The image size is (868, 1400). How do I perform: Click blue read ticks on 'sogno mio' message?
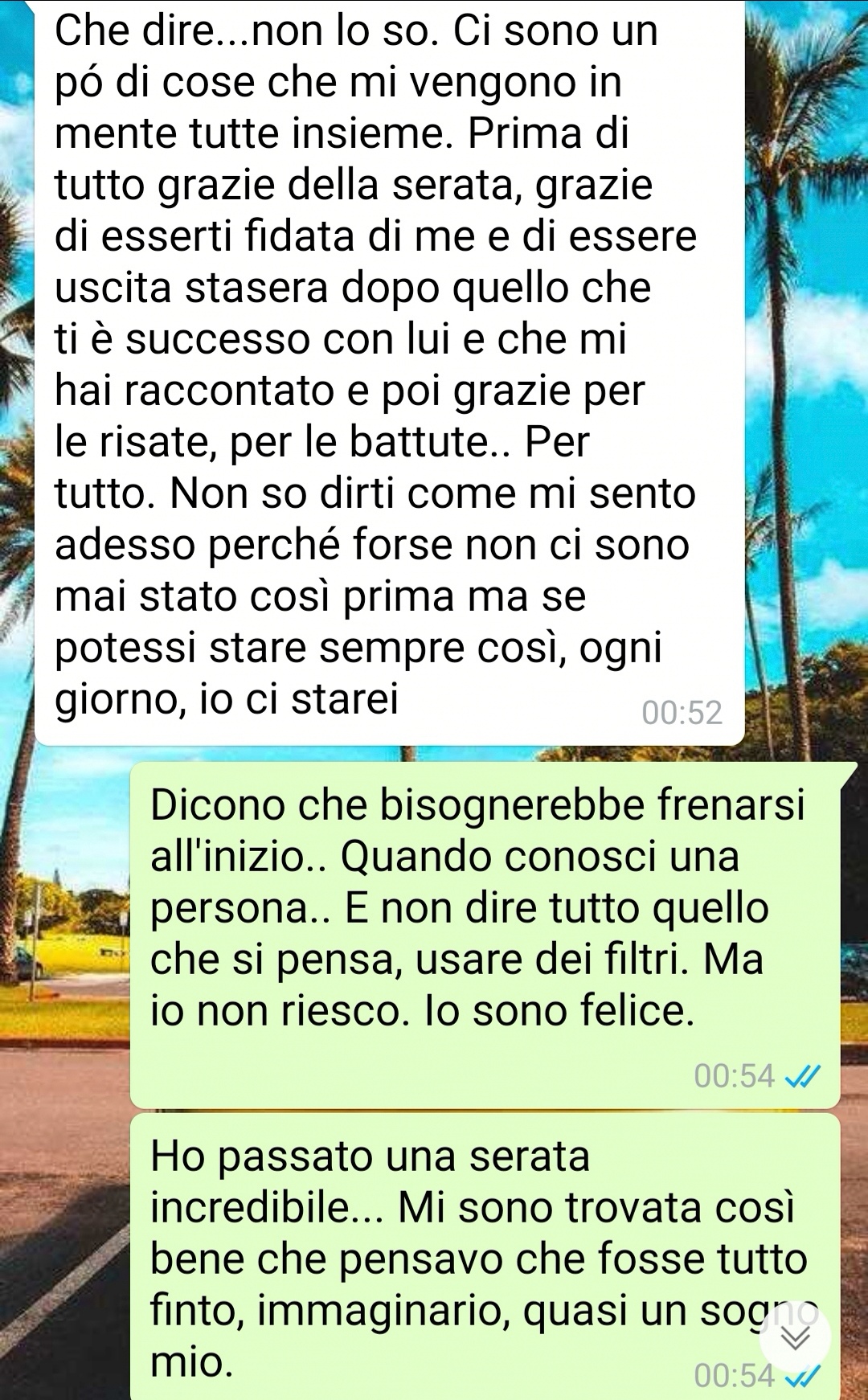tap(803, 1377)
